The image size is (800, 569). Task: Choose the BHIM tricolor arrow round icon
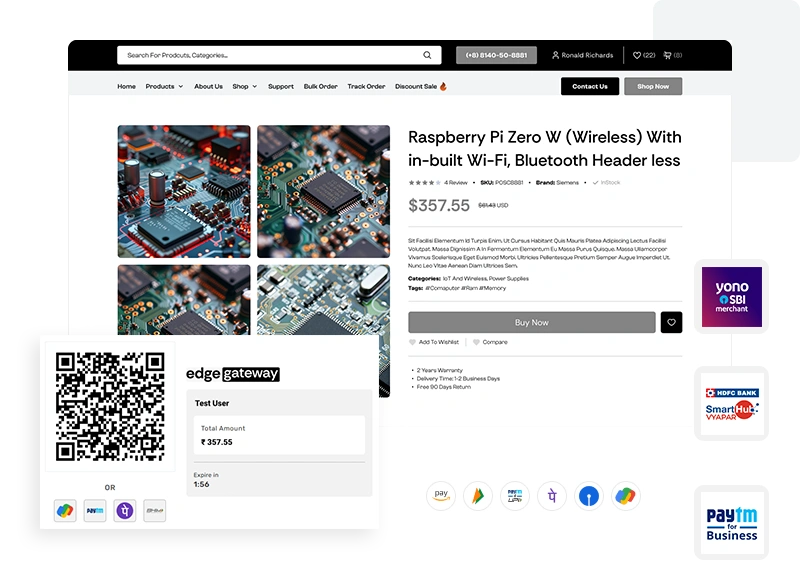tap(478, 496)
